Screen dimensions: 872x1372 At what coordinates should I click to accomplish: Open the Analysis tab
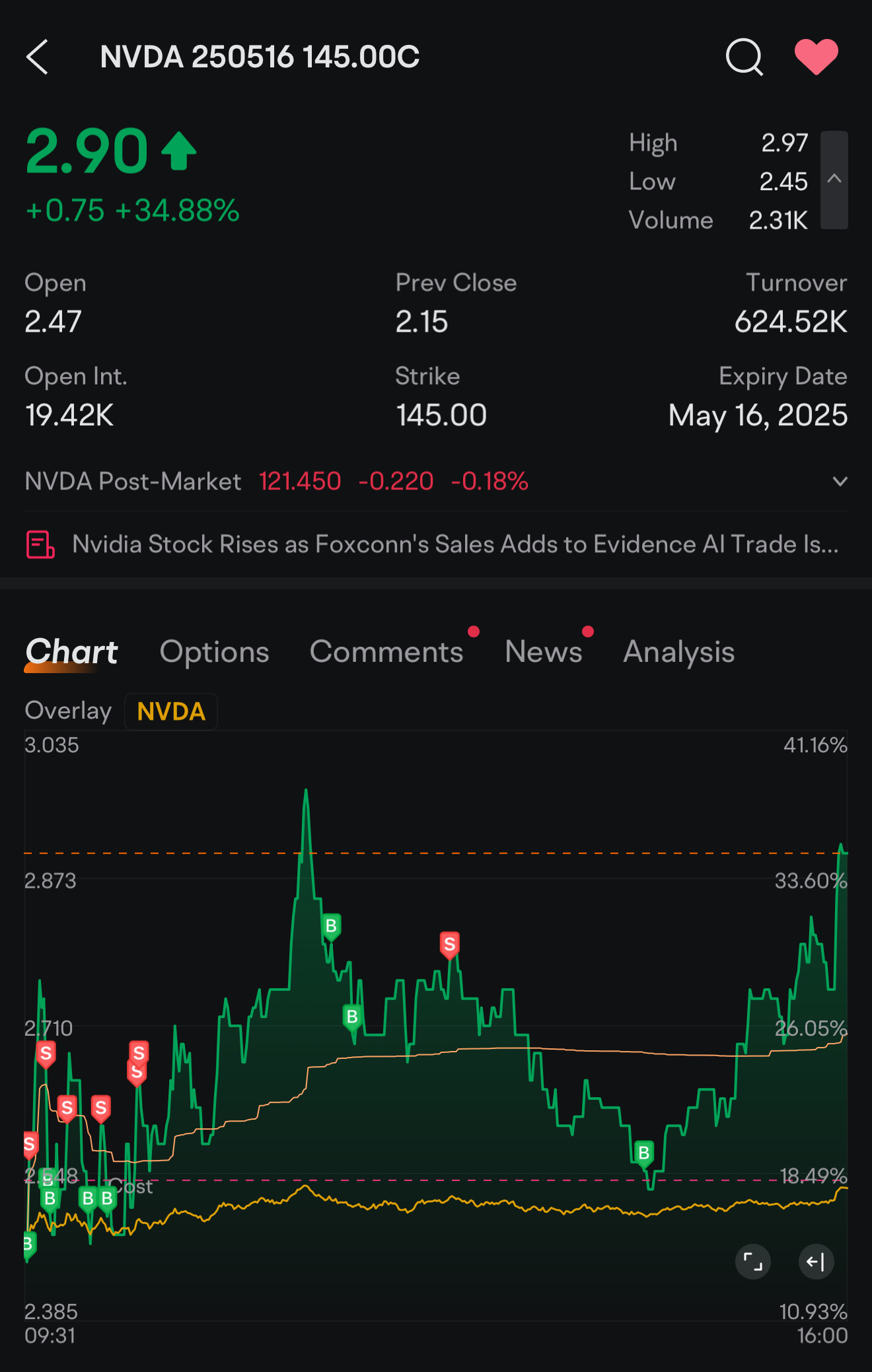tap(679, 652)
